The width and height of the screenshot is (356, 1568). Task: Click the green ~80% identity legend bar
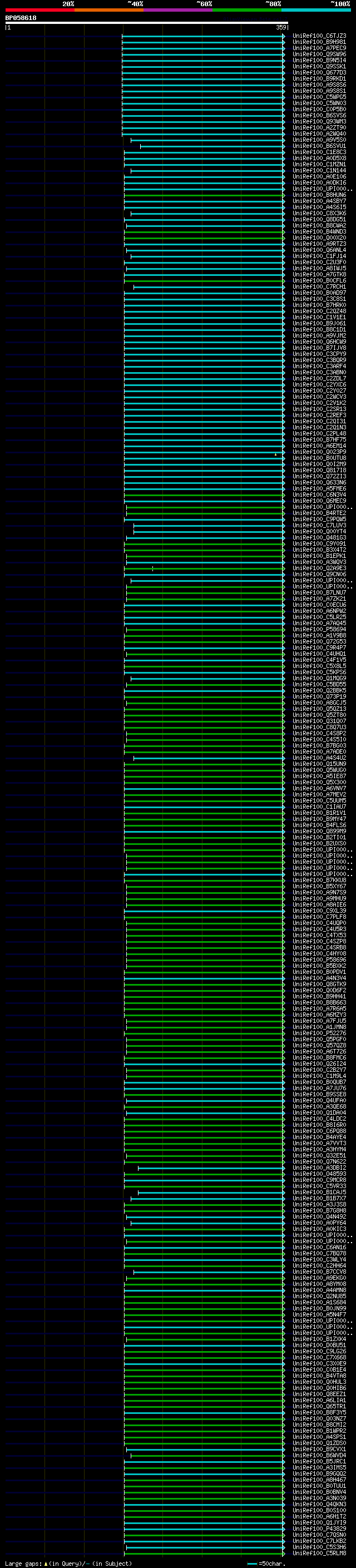coord(246,10)
